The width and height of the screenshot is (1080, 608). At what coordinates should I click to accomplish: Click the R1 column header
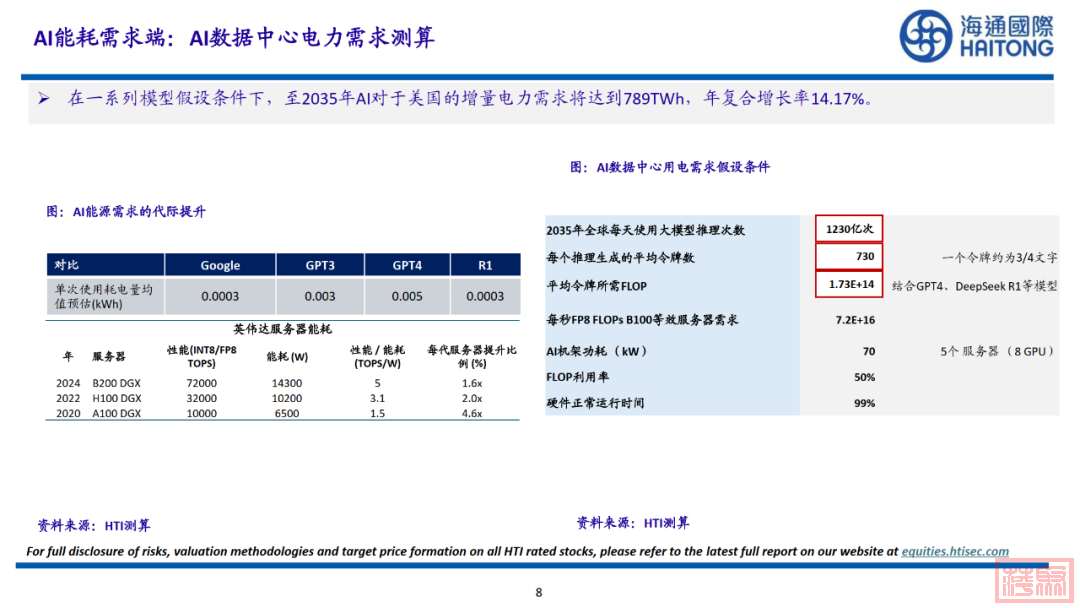(x=485, y=265)
